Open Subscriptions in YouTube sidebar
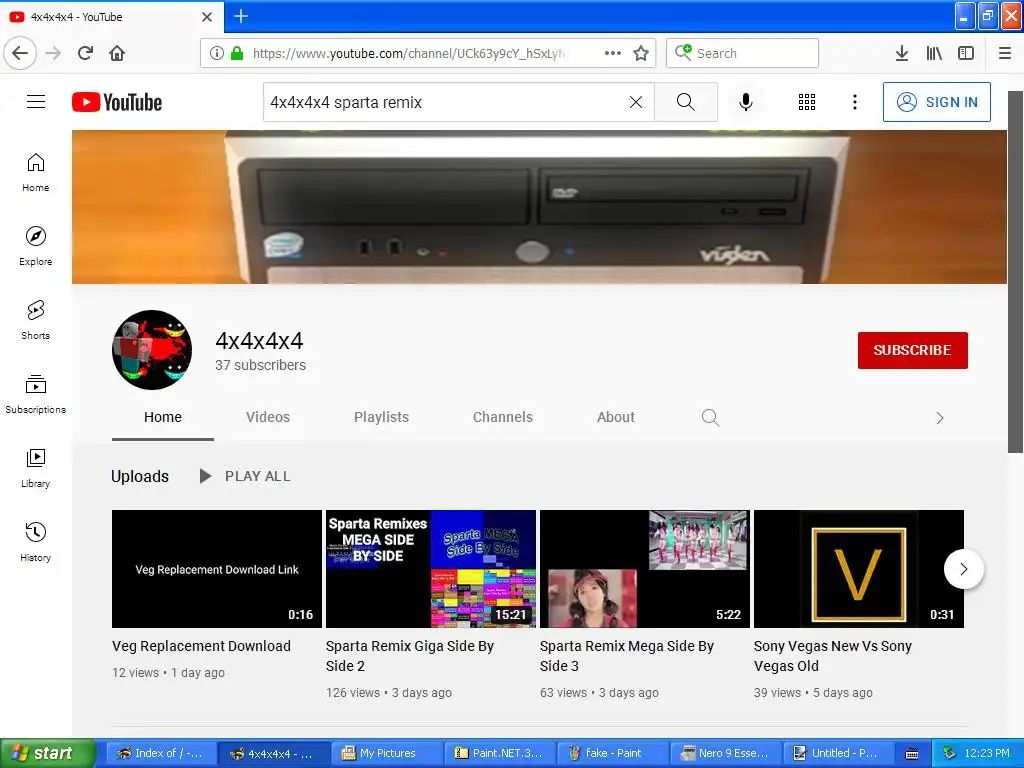This screenshot has height=768, width=1024. (35, 394)
